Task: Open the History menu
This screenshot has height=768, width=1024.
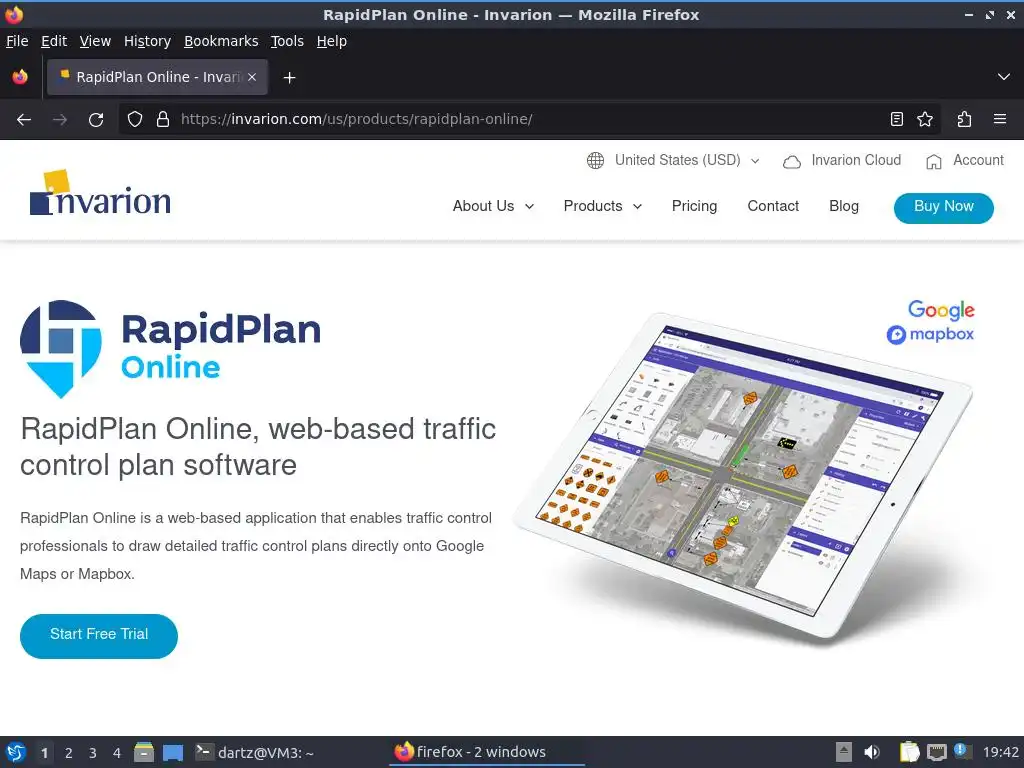Action: (148, 41)
